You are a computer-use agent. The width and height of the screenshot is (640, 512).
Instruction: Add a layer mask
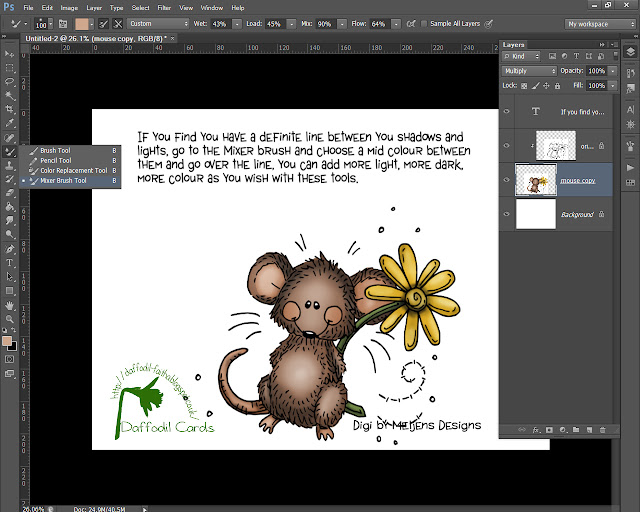coord(549,430)
